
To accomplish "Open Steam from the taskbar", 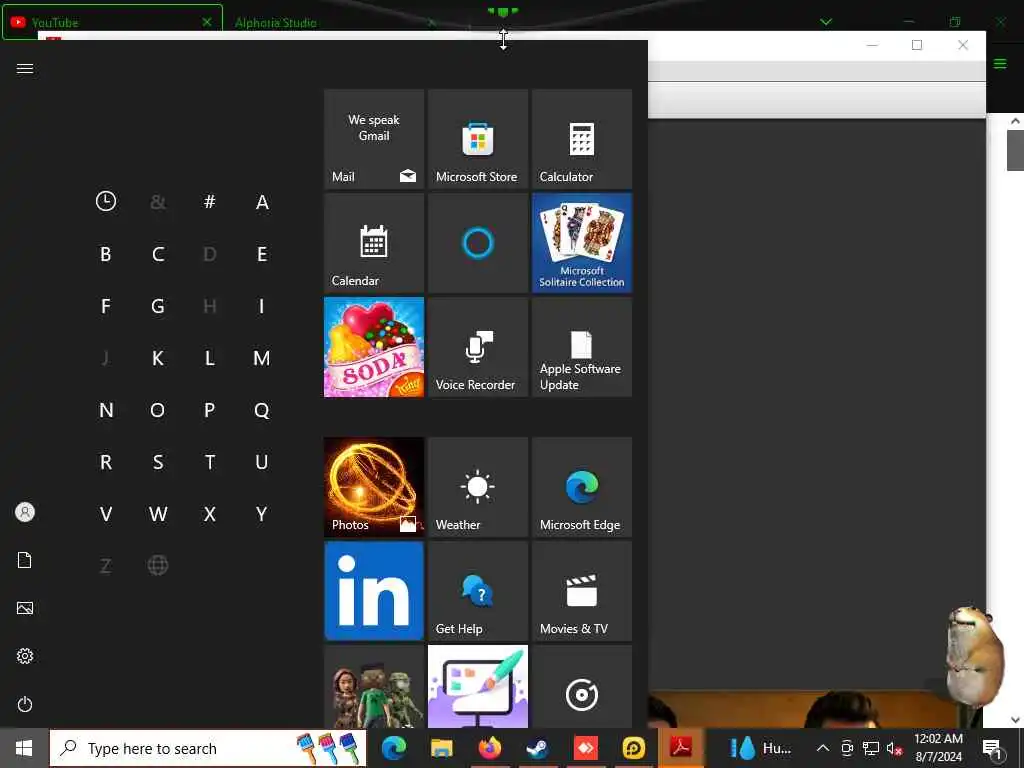I will (537, 748).
